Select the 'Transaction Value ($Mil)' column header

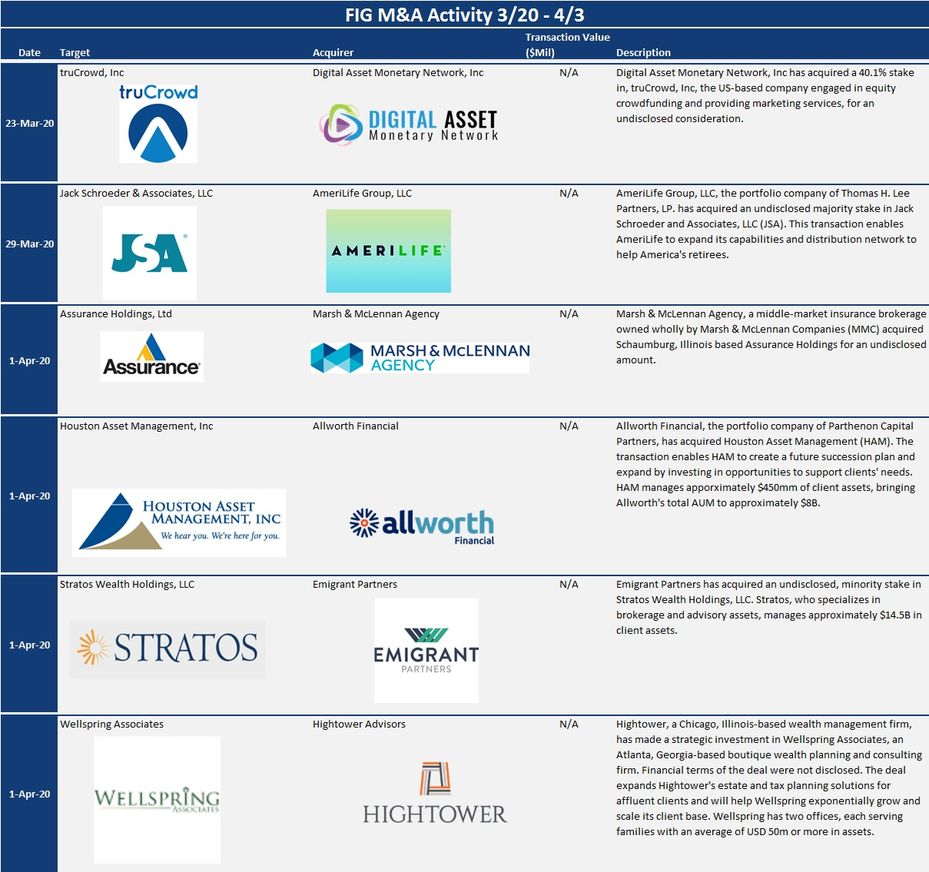click(567, 45)
